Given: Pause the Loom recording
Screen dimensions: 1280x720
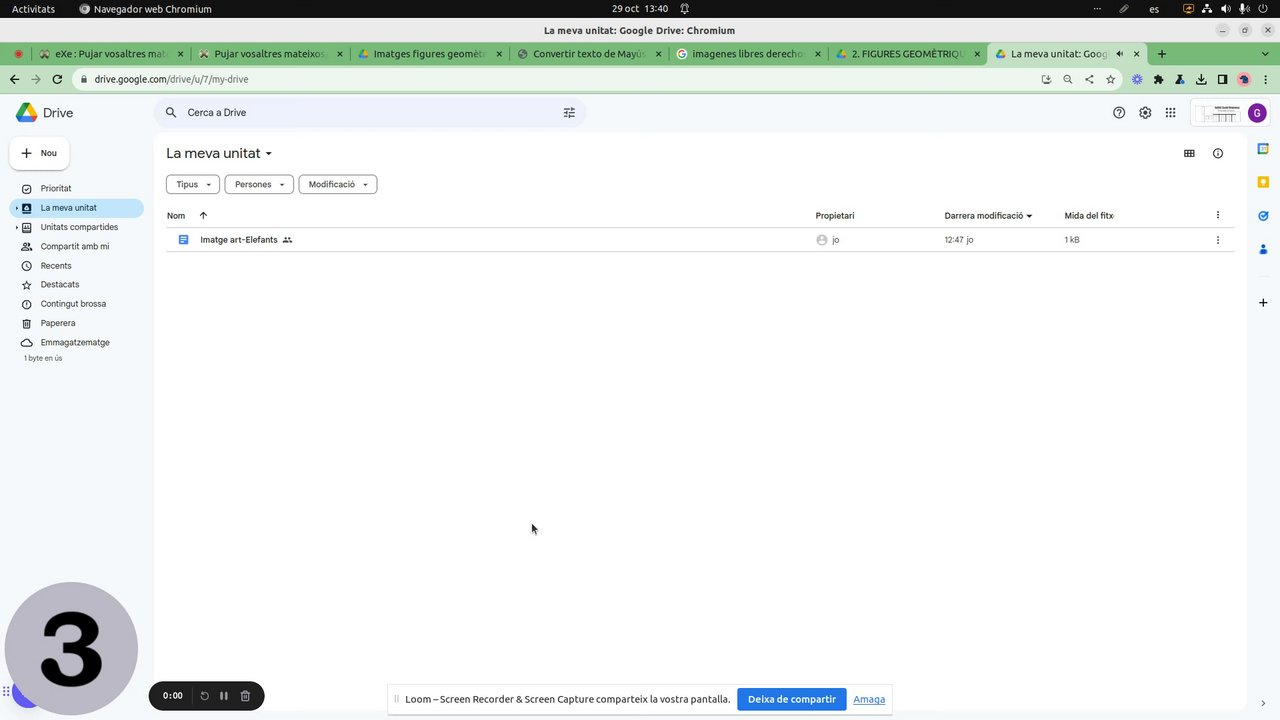Looking at the screenshot, I should [x=224, y=696].
